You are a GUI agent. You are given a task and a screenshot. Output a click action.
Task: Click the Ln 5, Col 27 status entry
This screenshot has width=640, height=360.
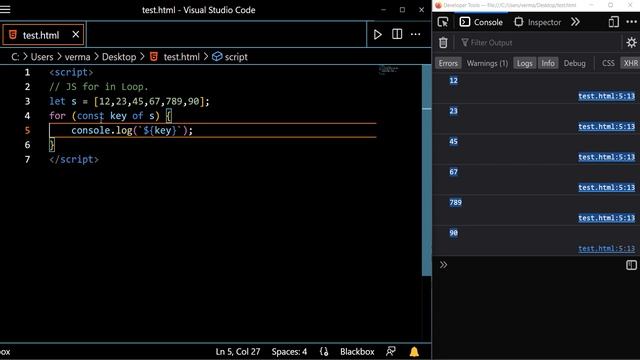(238, 351)
